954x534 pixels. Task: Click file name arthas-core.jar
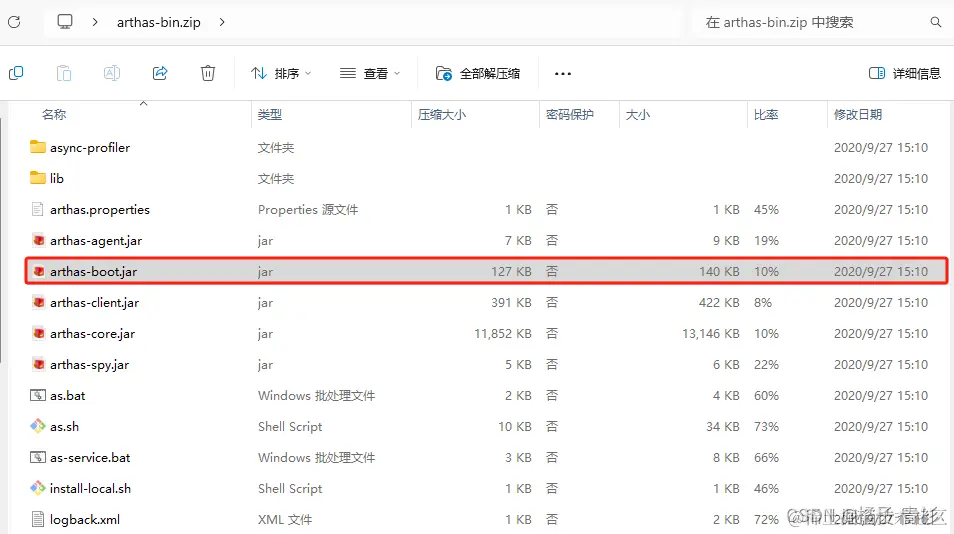(92, 334)
